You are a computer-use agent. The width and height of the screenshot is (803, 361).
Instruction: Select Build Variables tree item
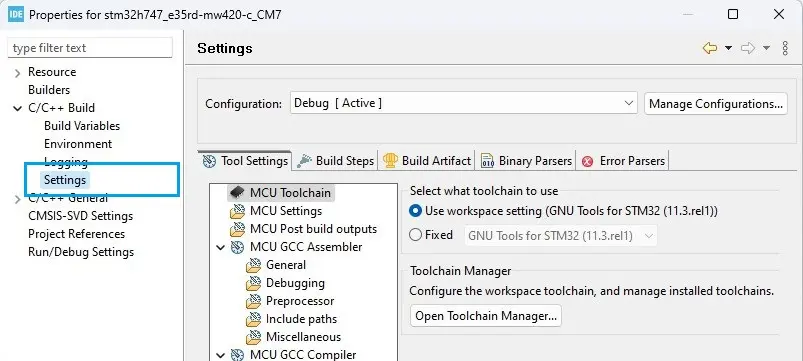[x=82, y=126]
